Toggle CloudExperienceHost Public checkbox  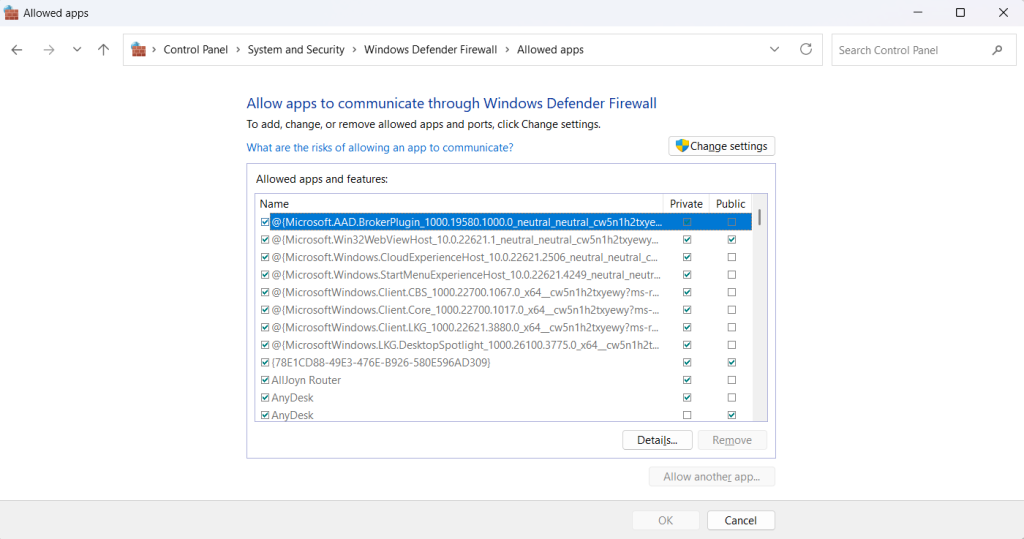(x=731, y=257)
